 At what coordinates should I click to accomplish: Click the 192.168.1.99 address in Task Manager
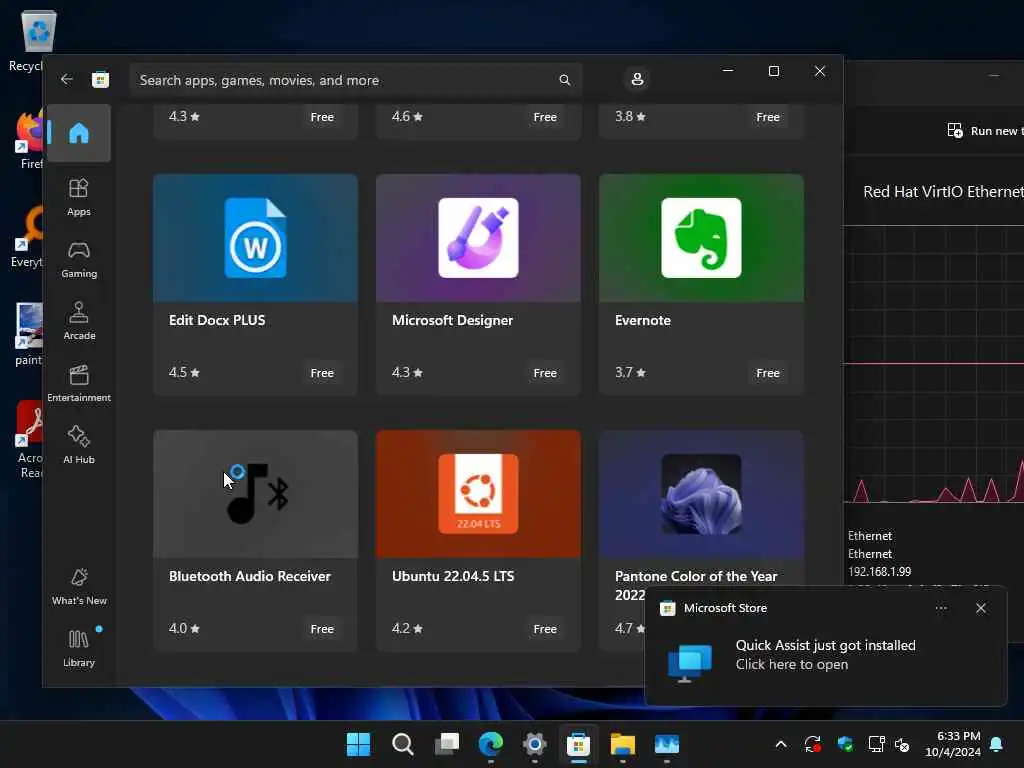pyautogui.click(x=879, y=571)
